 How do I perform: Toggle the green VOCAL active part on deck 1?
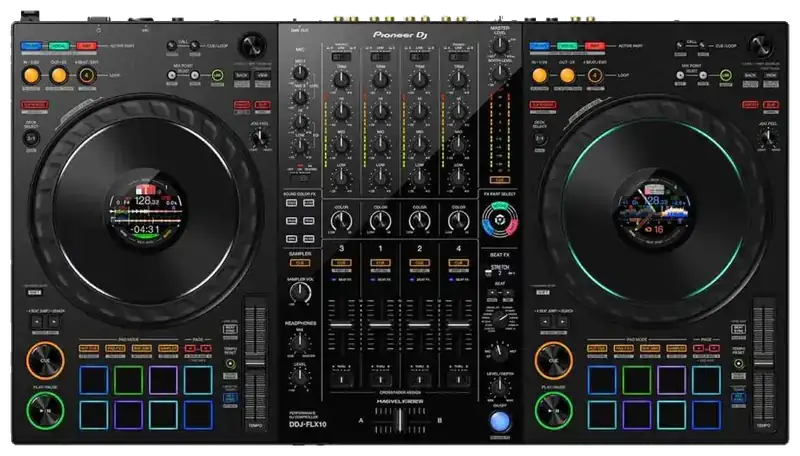tap(59, 46)
